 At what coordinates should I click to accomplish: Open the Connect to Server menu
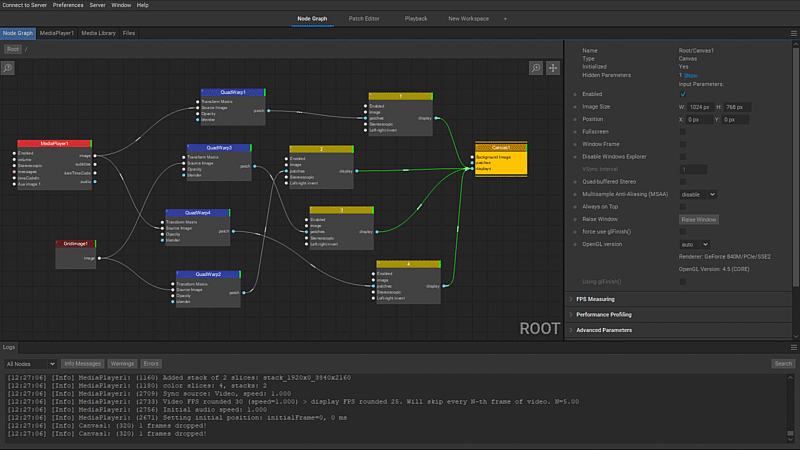(24, 5)
